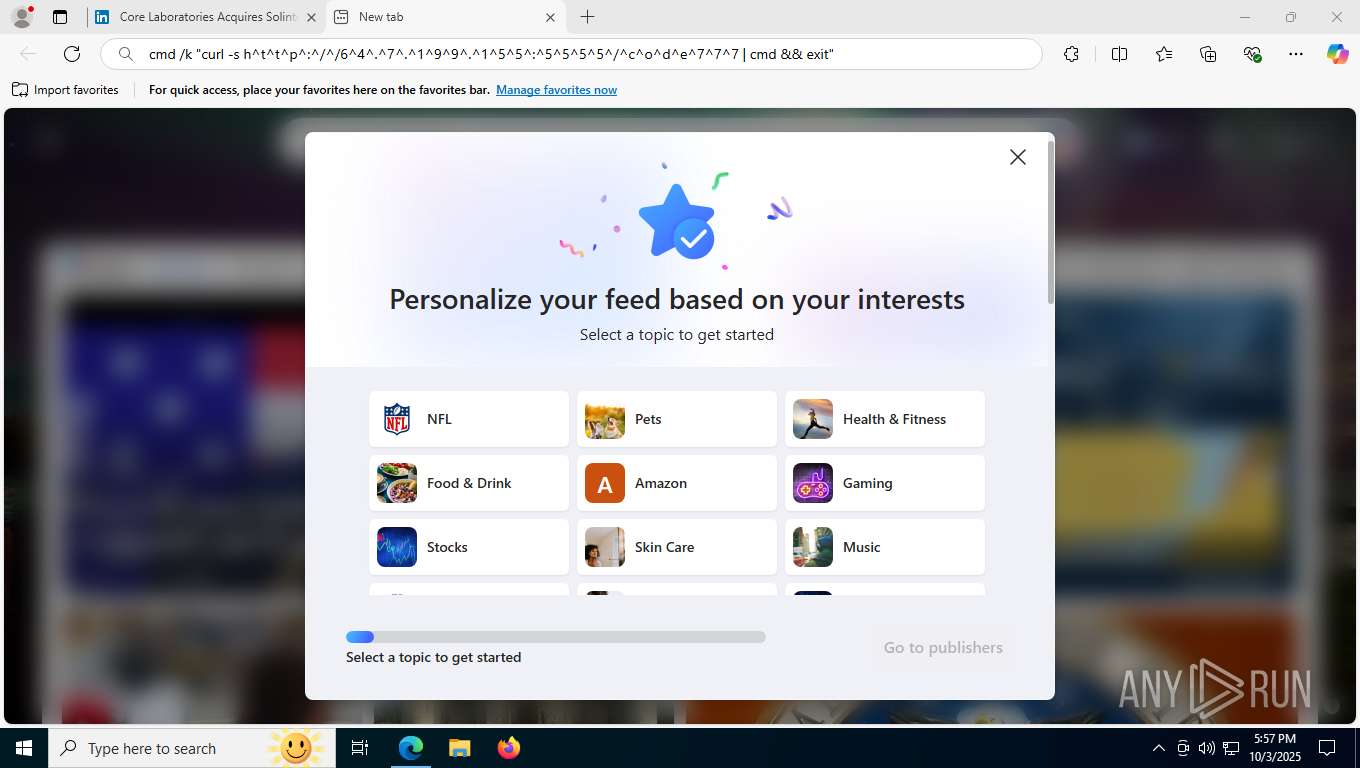The height and width of the screenshot is (768, 1360).
Task: Select the Music topic
Action: tap(885, 547)
